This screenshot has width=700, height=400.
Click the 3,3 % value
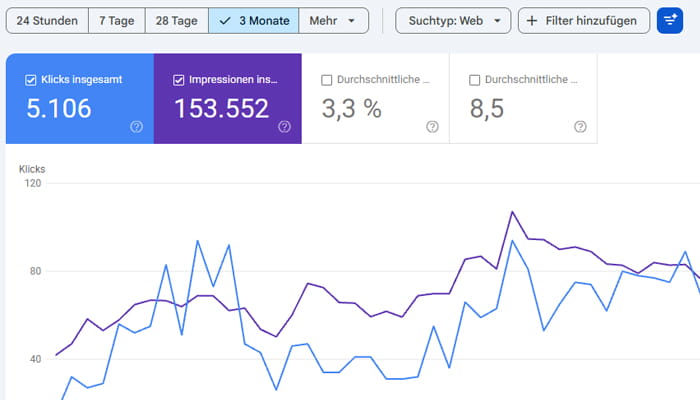tap(352, 109)
